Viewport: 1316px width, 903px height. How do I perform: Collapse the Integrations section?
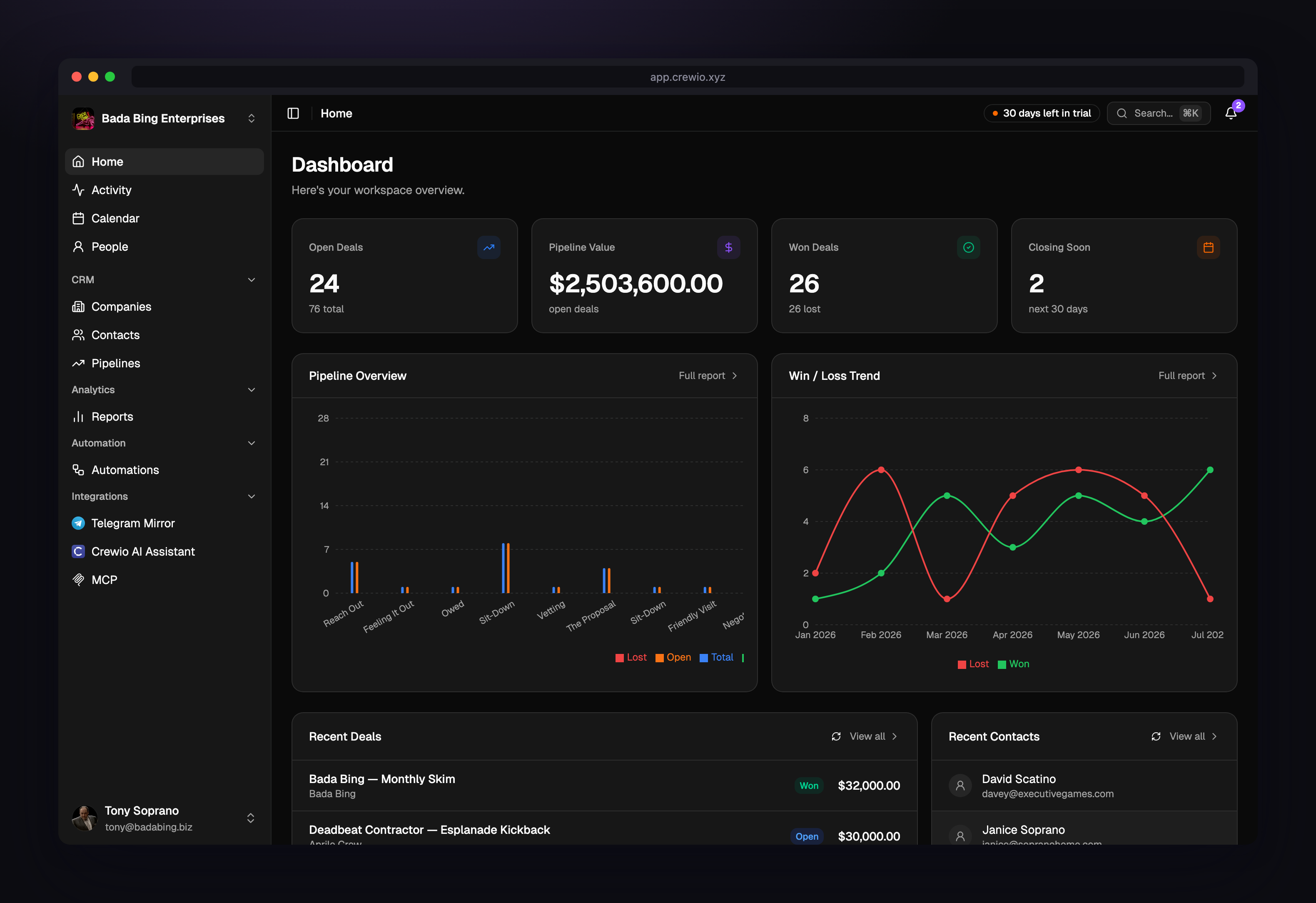(252, 496)
